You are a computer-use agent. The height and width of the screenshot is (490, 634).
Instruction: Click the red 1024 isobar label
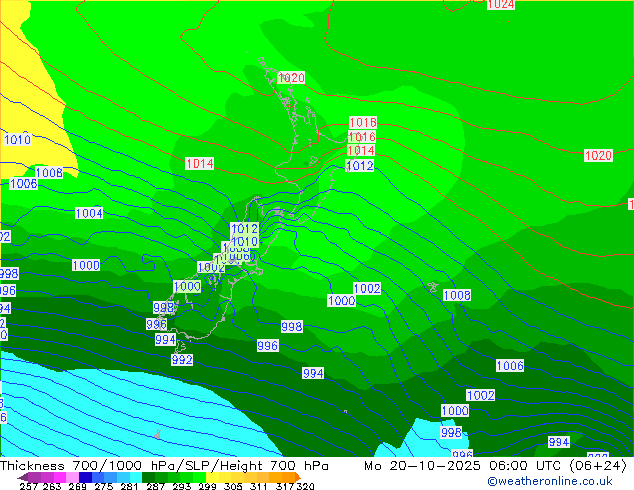(501, 4)
